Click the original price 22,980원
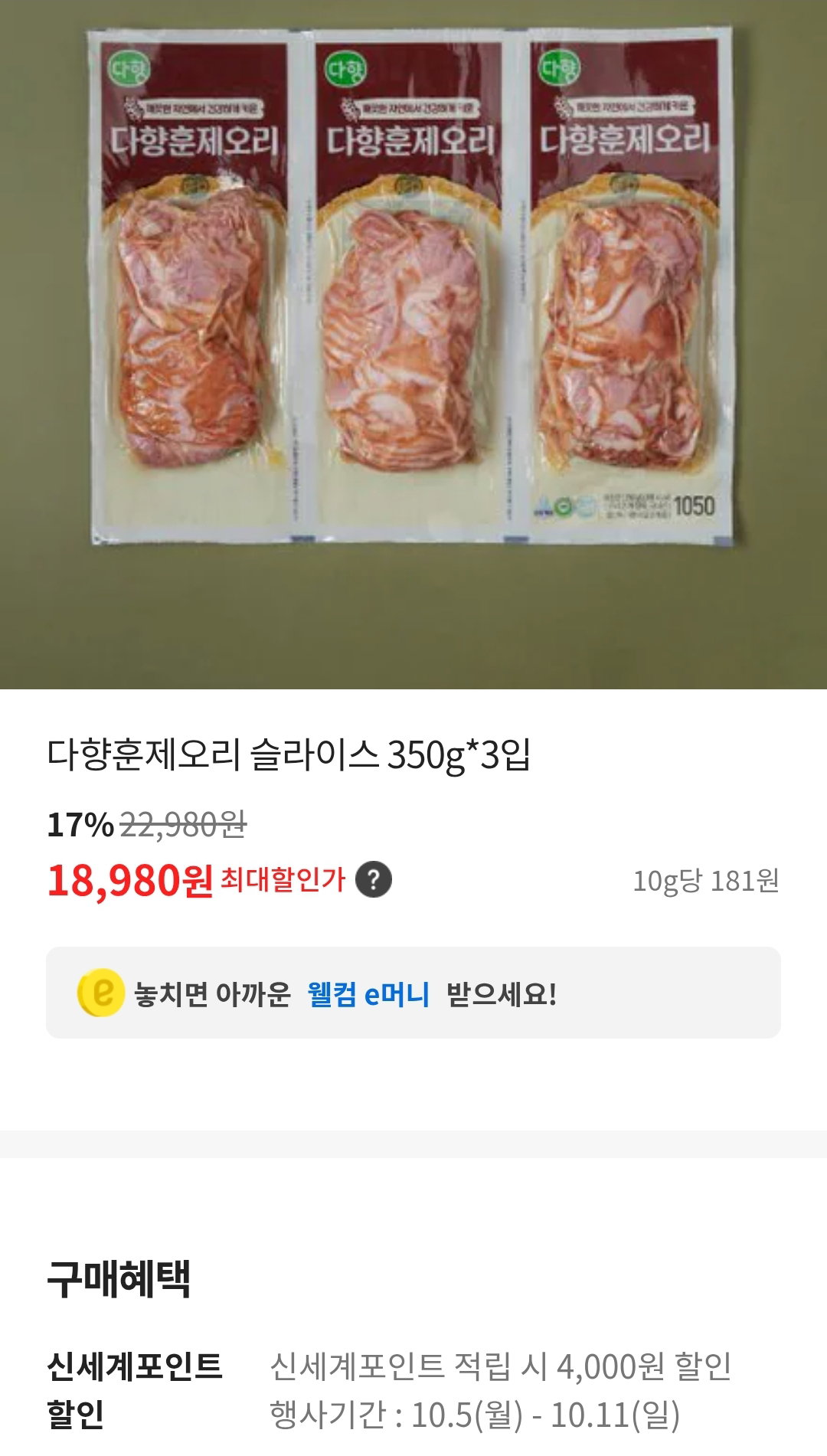Image resolution: width=827 pixels, height=1456 pixels. 183,825
